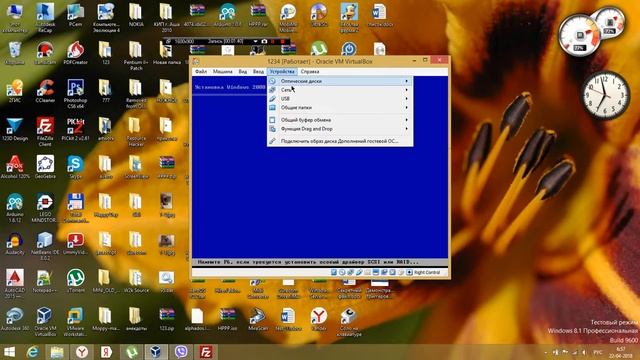Select the W2k Source folder
The width and height of the screenshot is (640, 360).
(136, 282)
